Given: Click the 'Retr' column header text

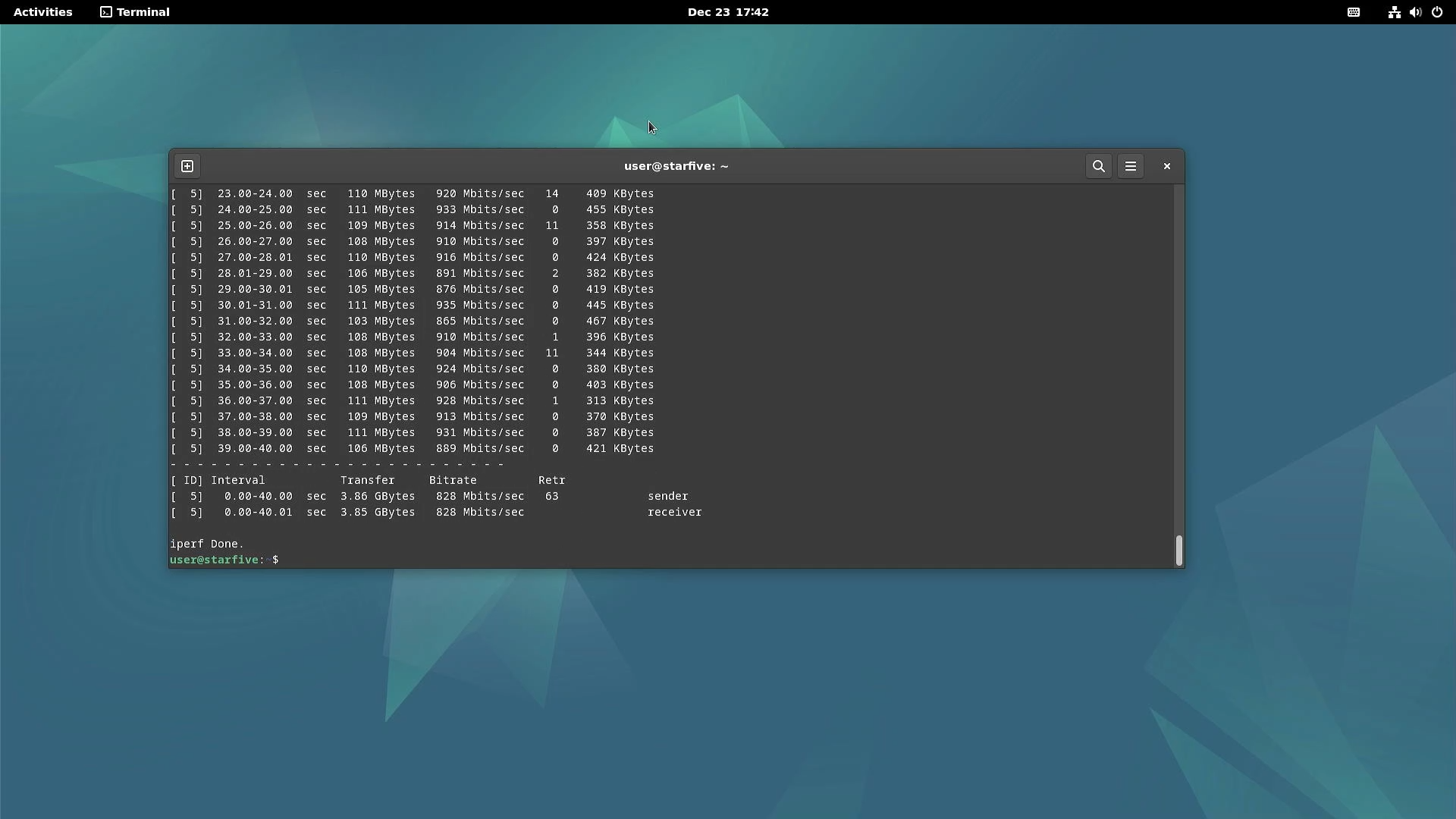Looking at the screenshot, I should (x=551, y=480).
